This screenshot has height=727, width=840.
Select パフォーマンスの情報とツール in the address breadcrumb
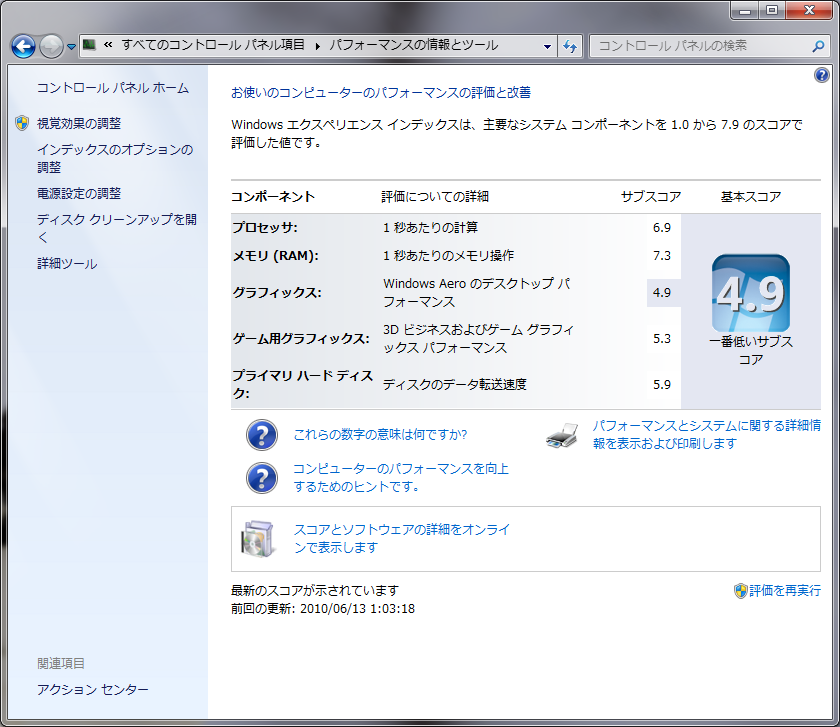(x=413, y=46)
